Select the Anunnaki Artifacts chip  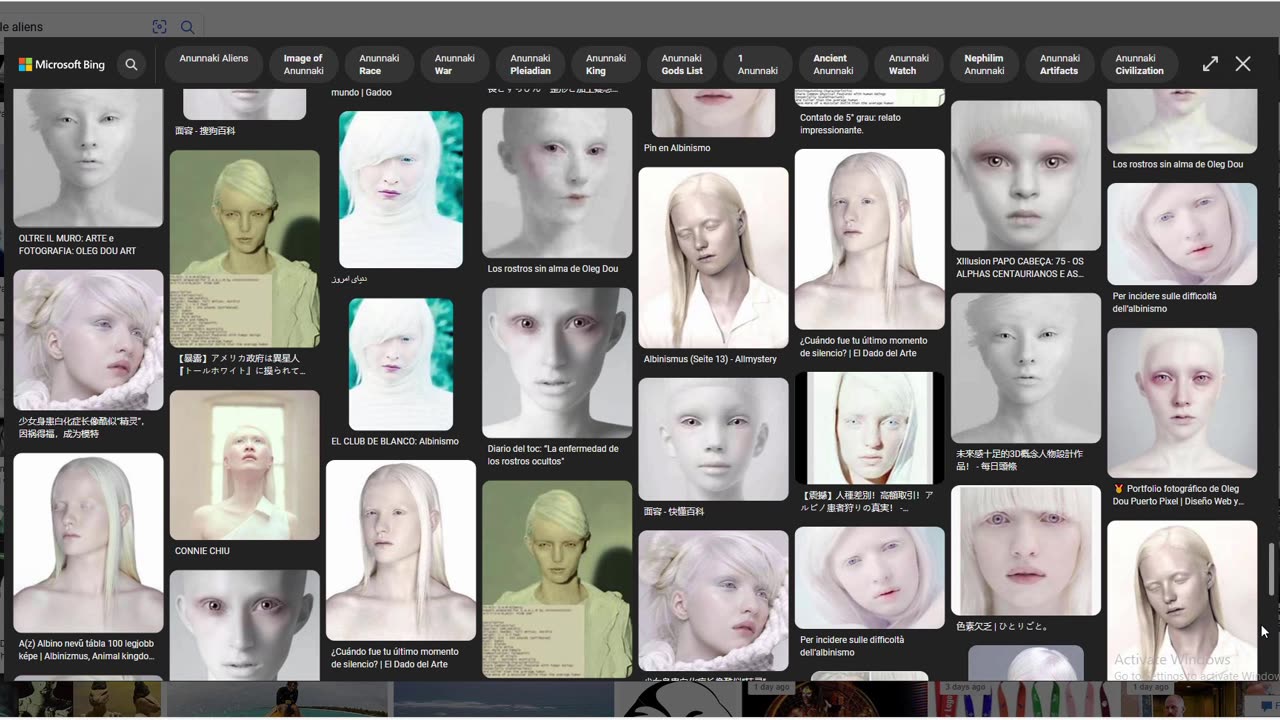1060,64
